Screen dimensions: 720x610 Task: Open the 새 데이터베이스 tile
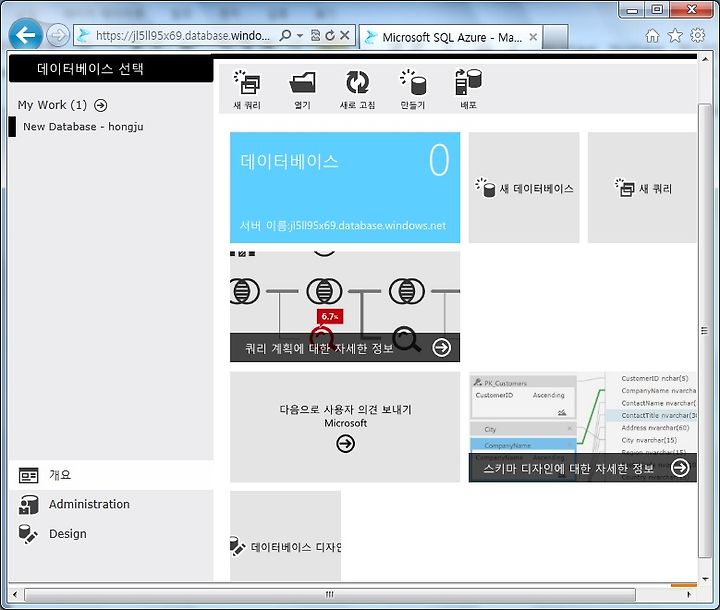click(524, 187)
